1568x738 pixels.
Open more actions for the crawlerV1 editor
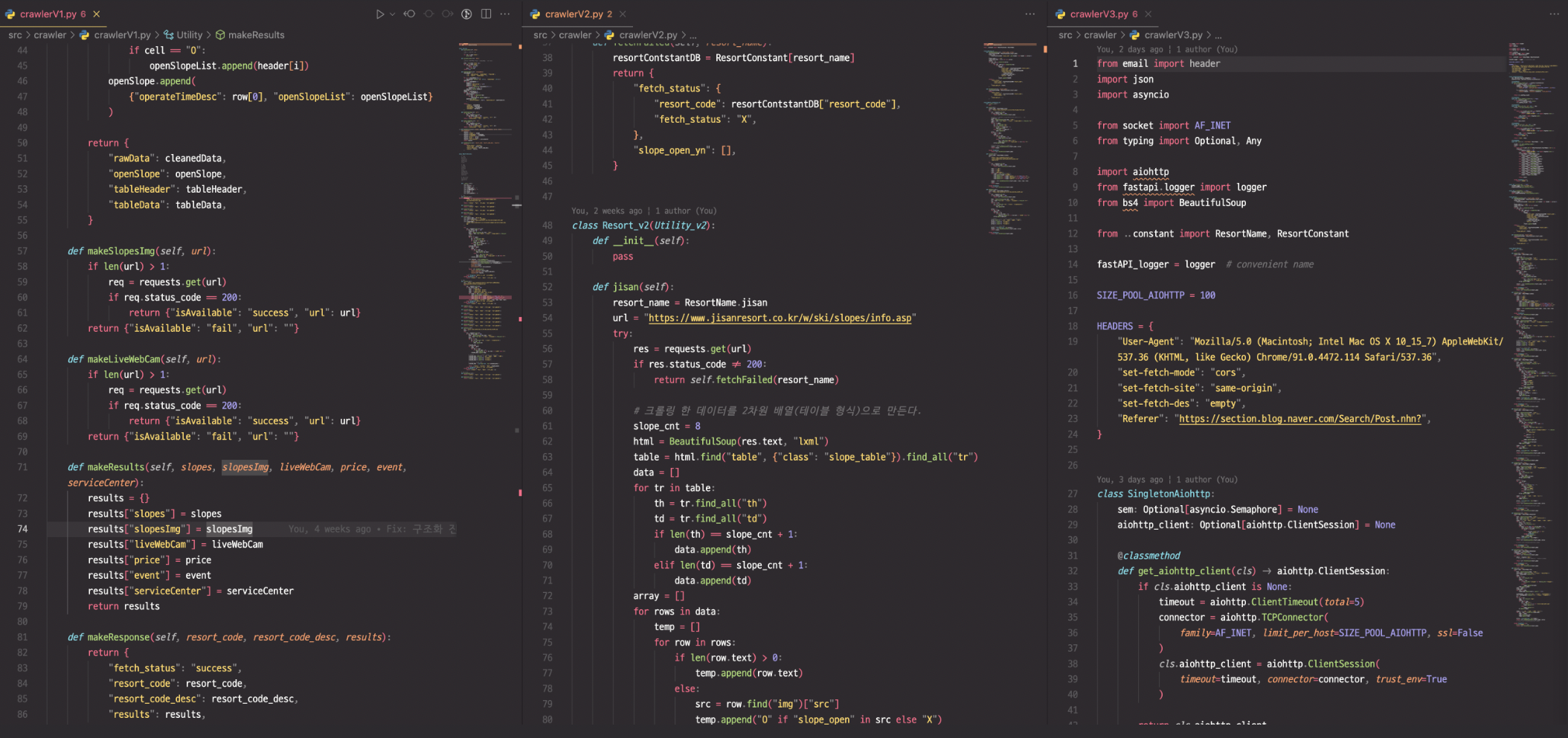505,14
